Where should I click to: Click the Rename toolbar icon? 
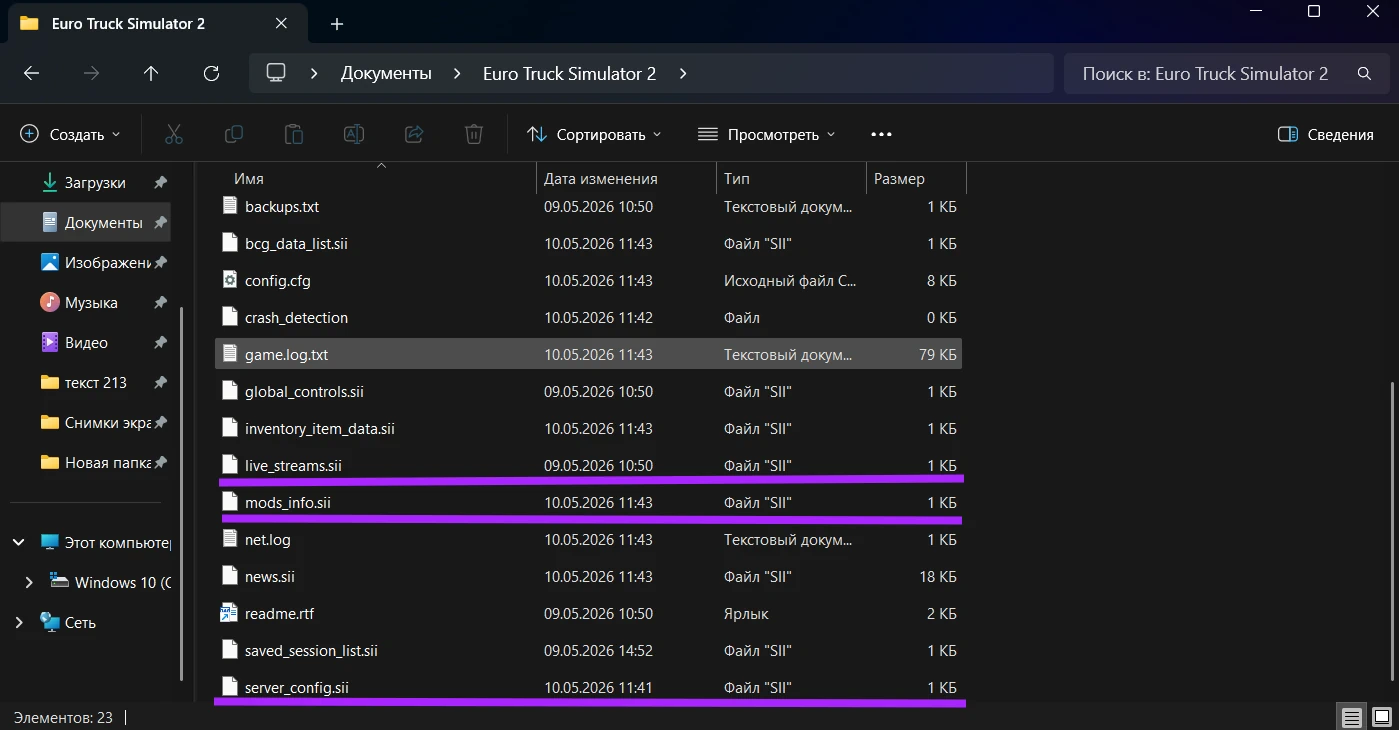354,134
